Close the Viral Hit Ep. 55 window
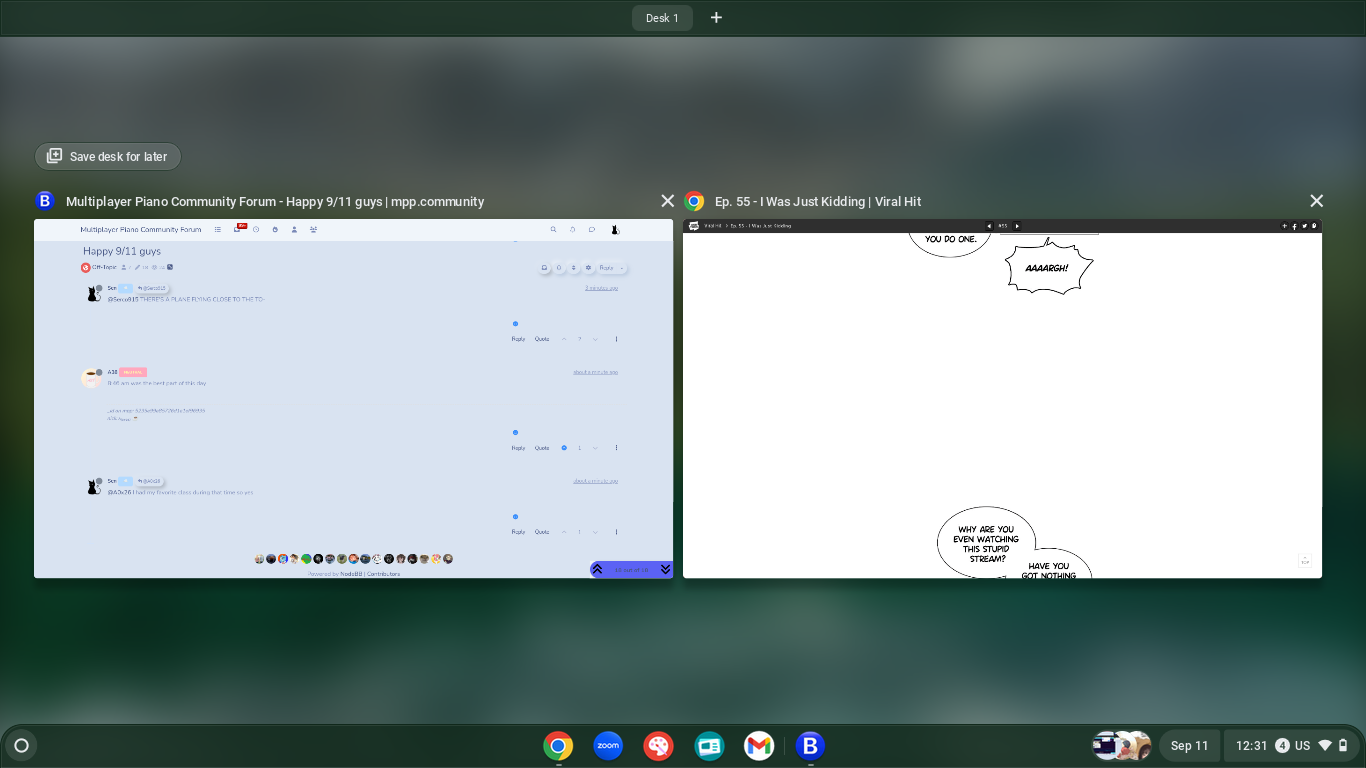The height and width of the screenshot is (768, 1366). 1316,201
